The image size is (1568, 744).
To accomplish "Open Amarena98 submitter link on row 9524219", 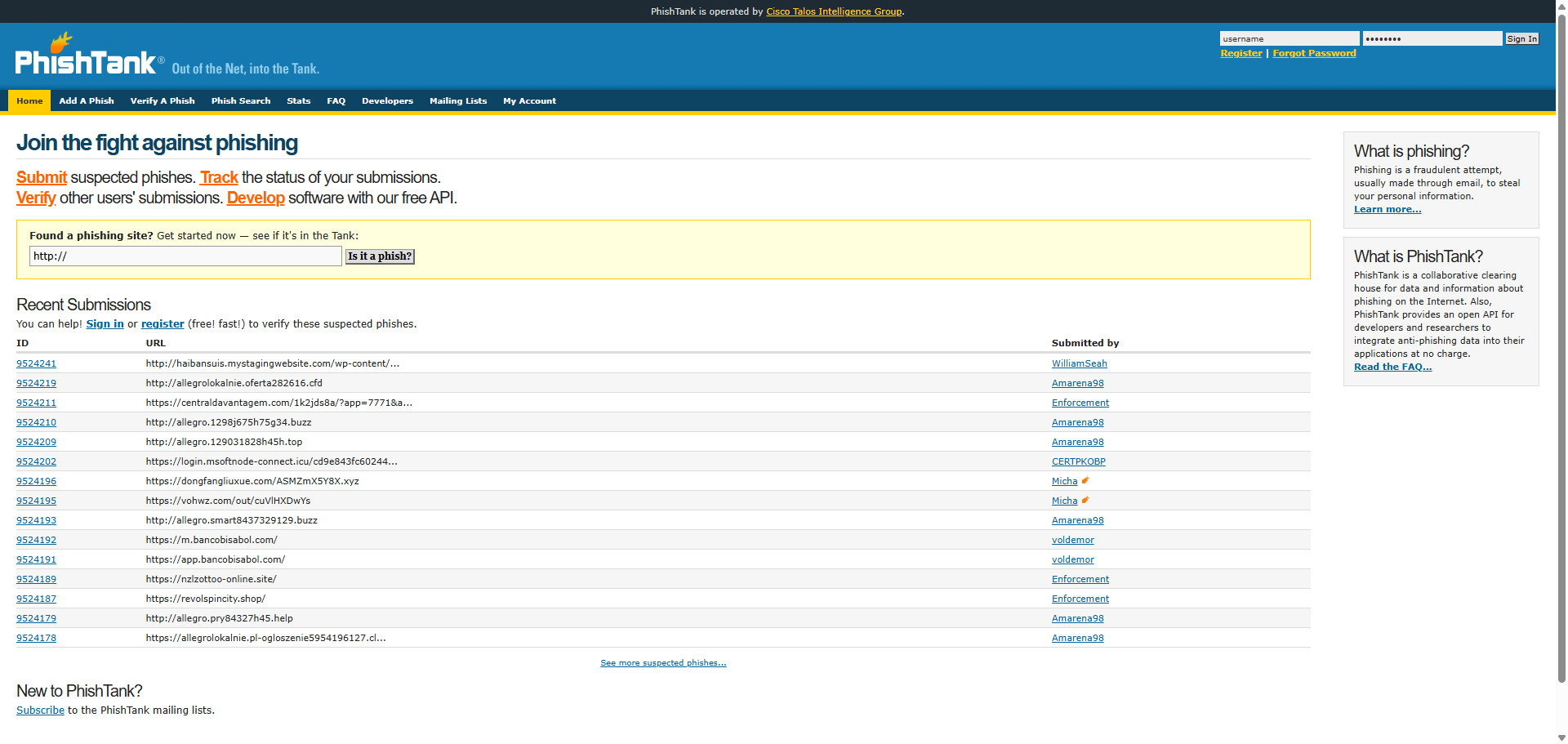I will 1078,383.
